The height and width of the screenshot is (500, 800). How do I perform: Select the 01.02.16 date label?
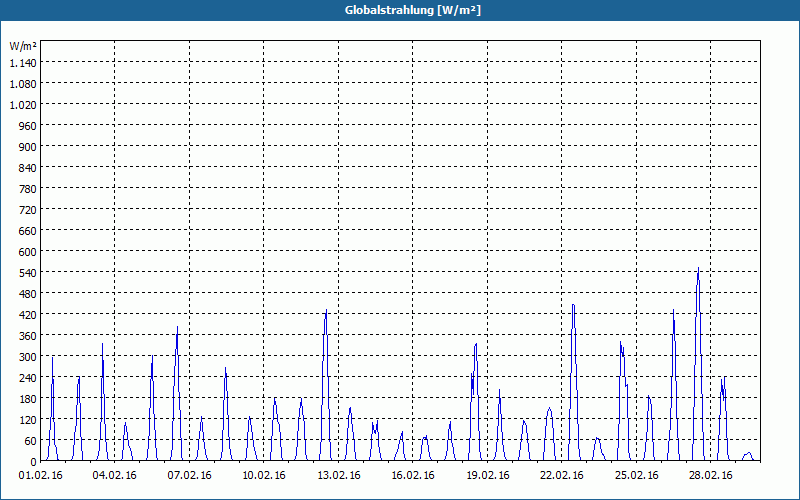40,476
